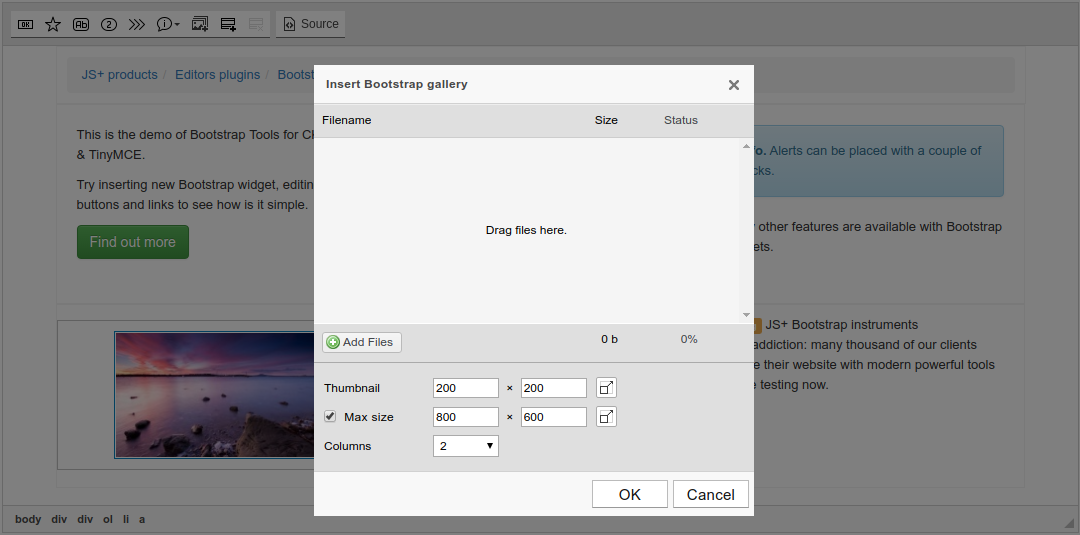The image size is (1080, 535).
Task: Click the insert gallery images toolbar icon
Action: click(x=200, y=24)
